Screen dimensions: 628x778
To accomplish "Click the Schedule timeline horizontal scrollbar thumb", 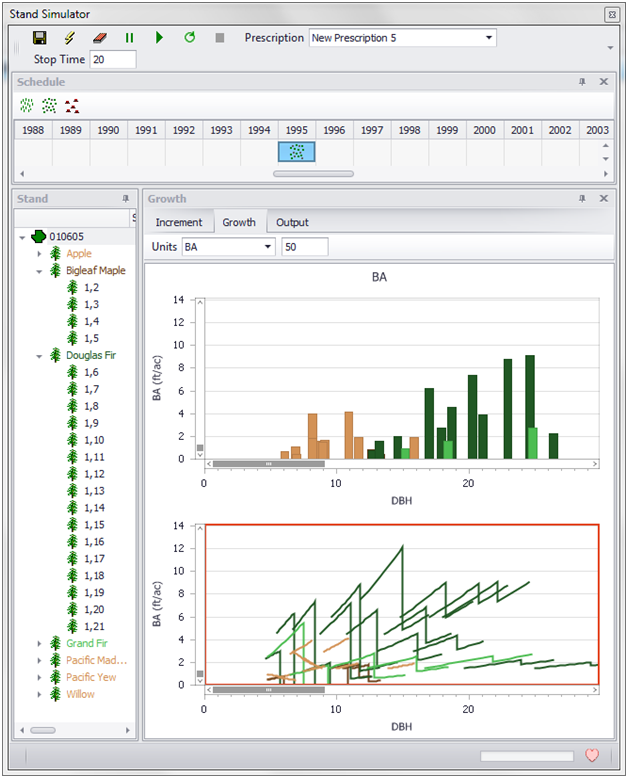I will (x=314, y=174).
